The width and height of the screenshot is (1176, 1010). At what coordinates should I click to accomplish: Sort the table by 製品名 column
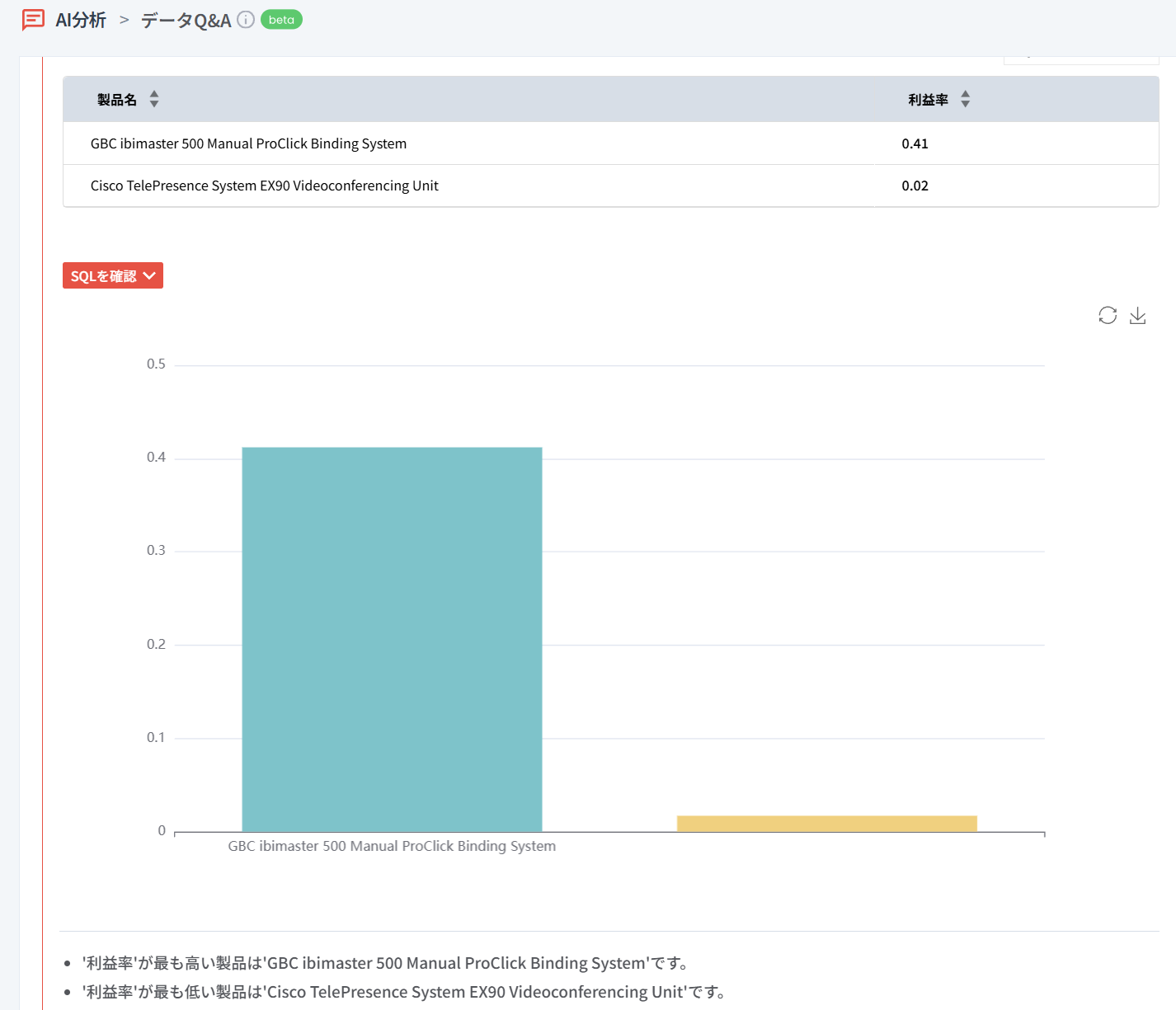154,99
